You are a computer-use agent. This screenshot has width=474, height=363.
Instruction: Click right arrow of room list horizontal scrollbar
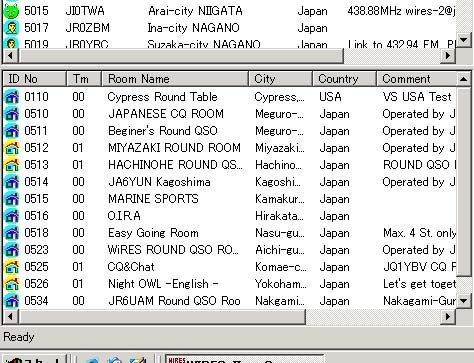(449, 317)
